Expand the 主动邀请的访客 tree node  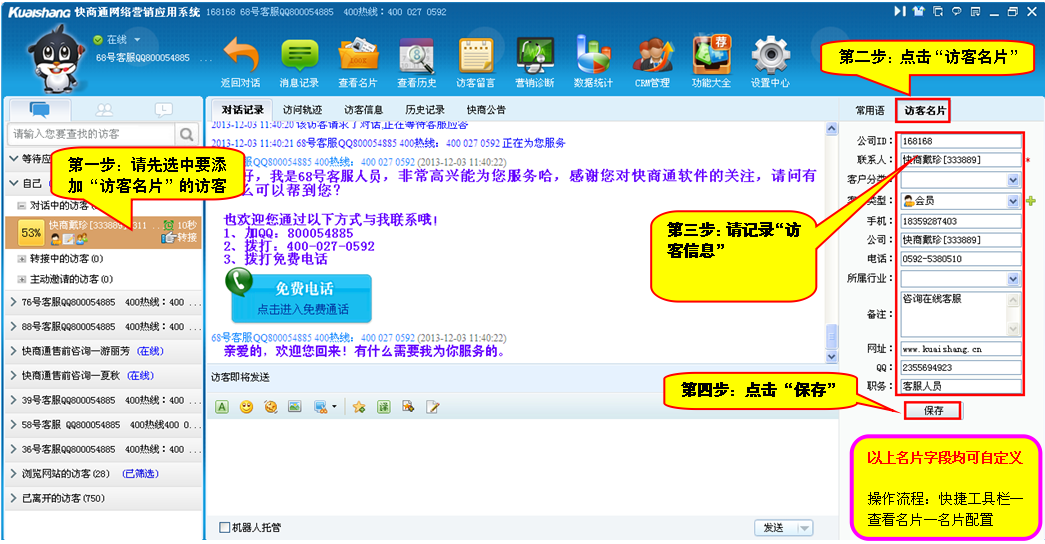point(22,279)
